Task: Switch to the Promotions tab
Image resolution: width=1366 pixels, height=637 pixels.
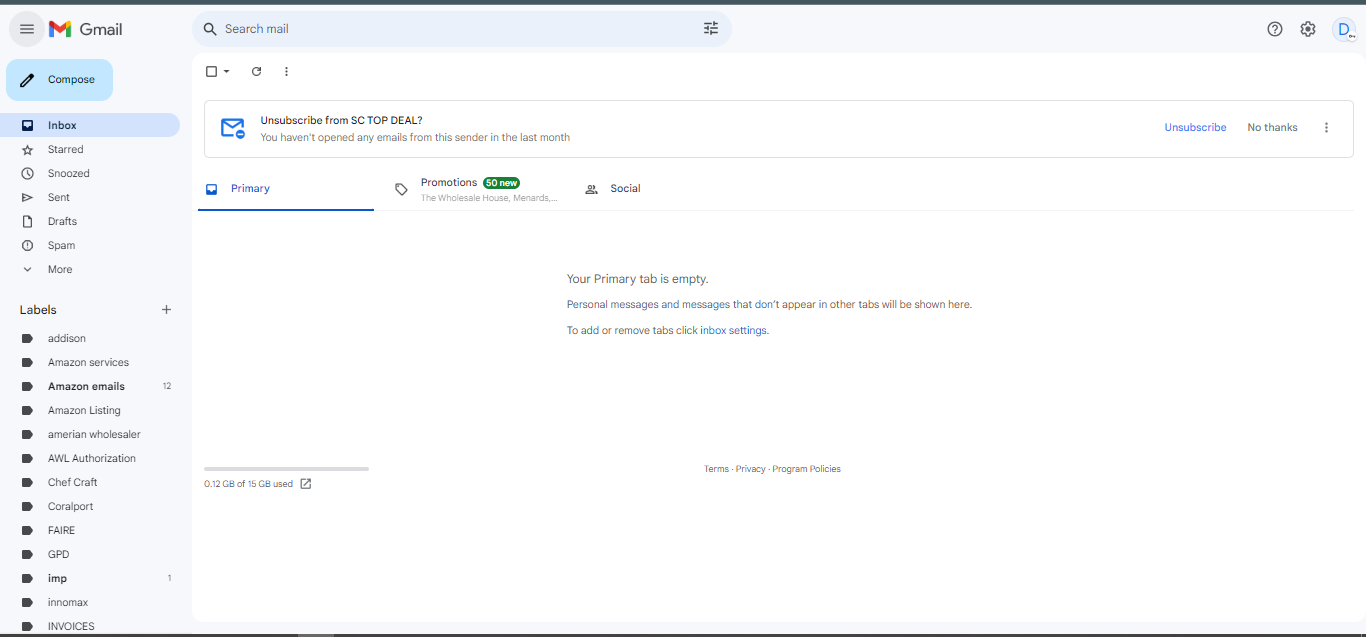Action: (x=476, y=189)
